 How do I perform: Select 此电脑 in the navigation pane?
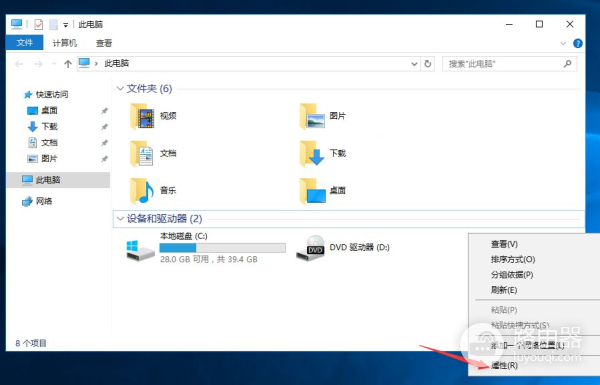(58, 180)
